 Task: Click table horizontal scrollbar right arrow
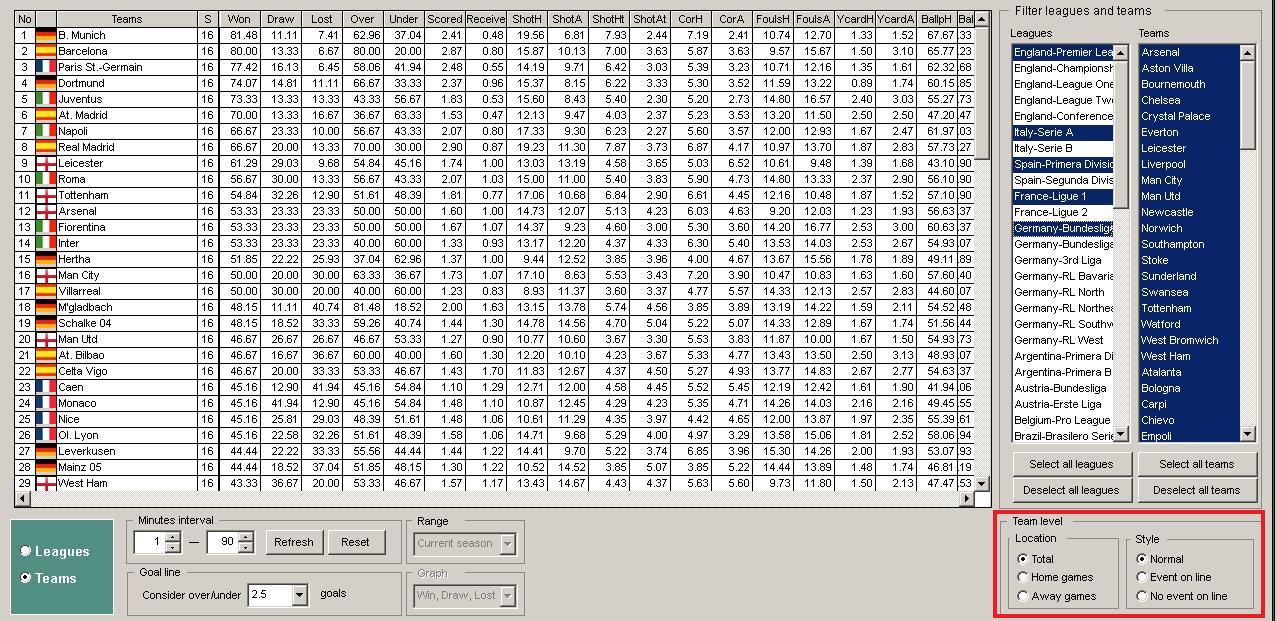tap(966, 499)
